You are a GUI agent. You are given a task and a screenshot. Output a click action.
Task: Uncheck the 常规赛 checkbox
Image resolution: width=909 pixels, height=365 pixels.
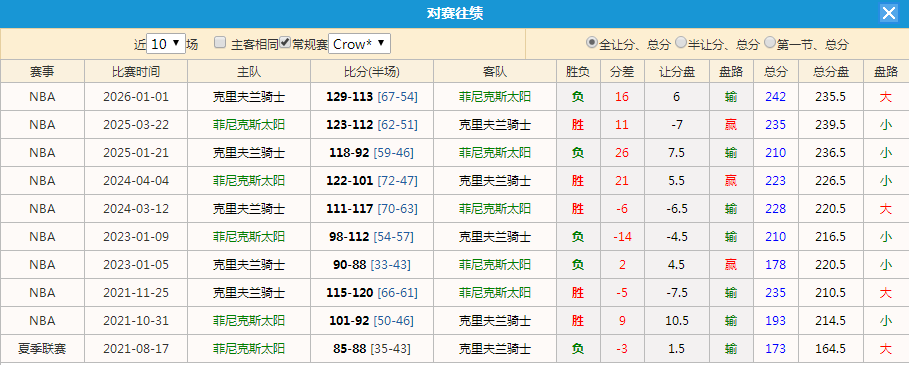tap(285, 42)
